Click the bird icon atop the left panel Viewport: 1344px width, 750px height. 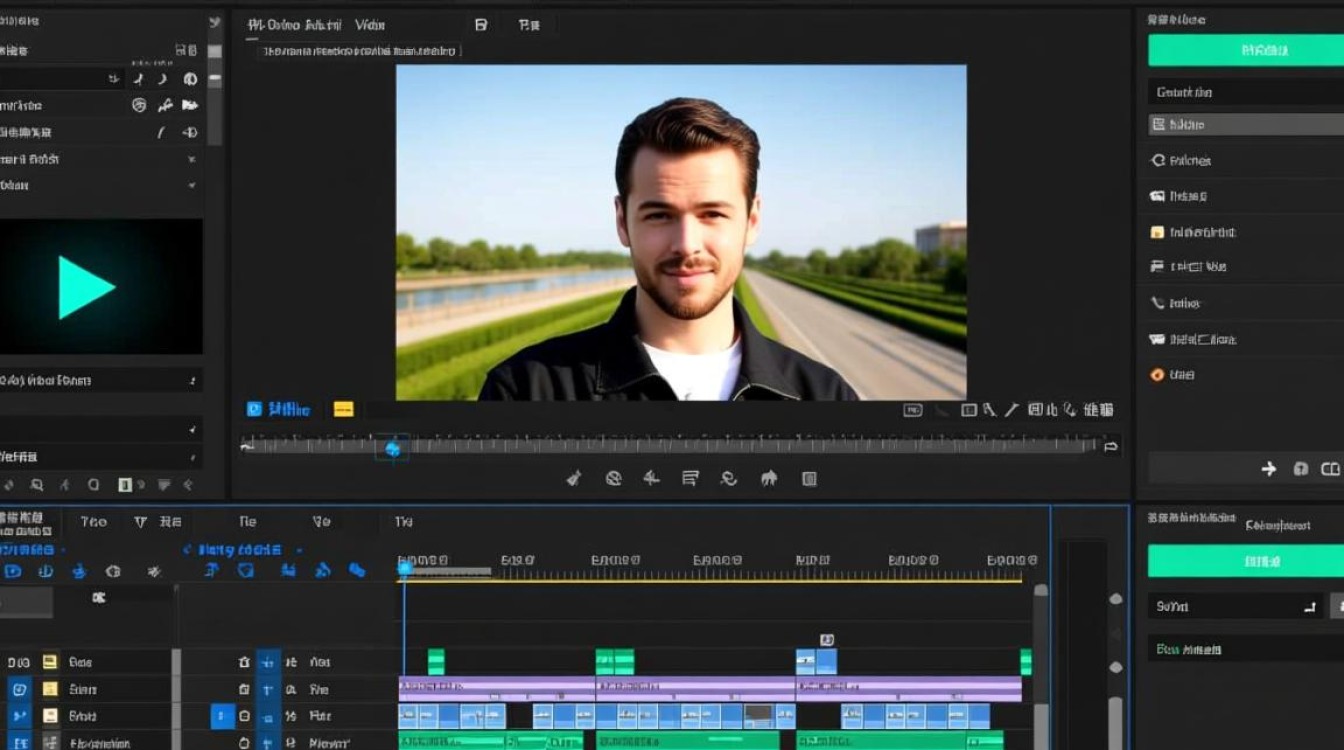coord(214,22)
